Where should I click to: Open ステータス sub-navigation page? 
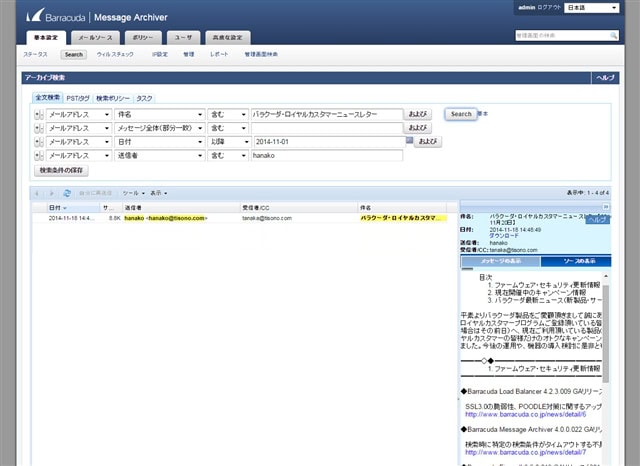(x=36, y=54)
